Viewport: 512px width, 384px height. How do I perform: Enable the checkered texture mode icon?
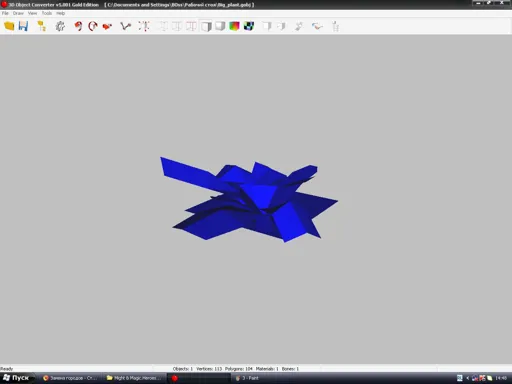[x=249, y=26]
